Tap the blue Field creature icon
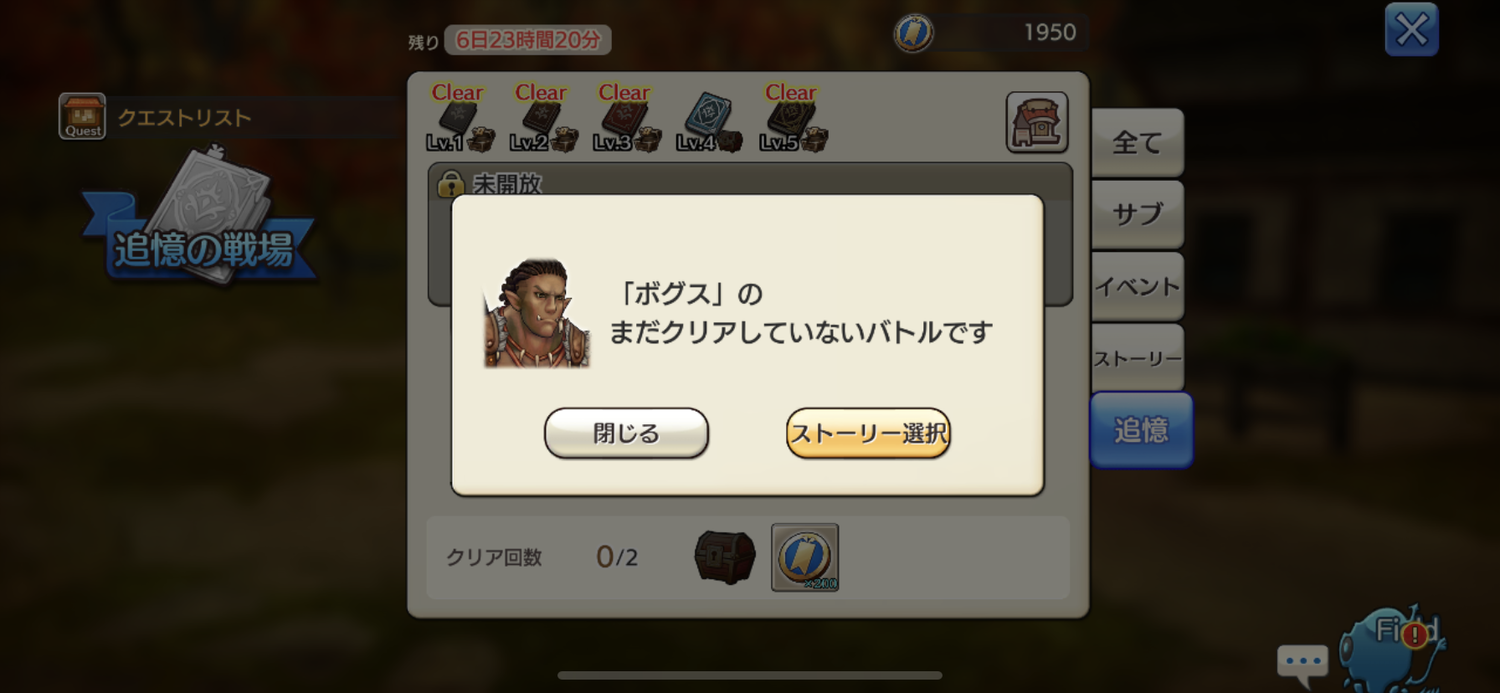 (x=1393, y=643)
